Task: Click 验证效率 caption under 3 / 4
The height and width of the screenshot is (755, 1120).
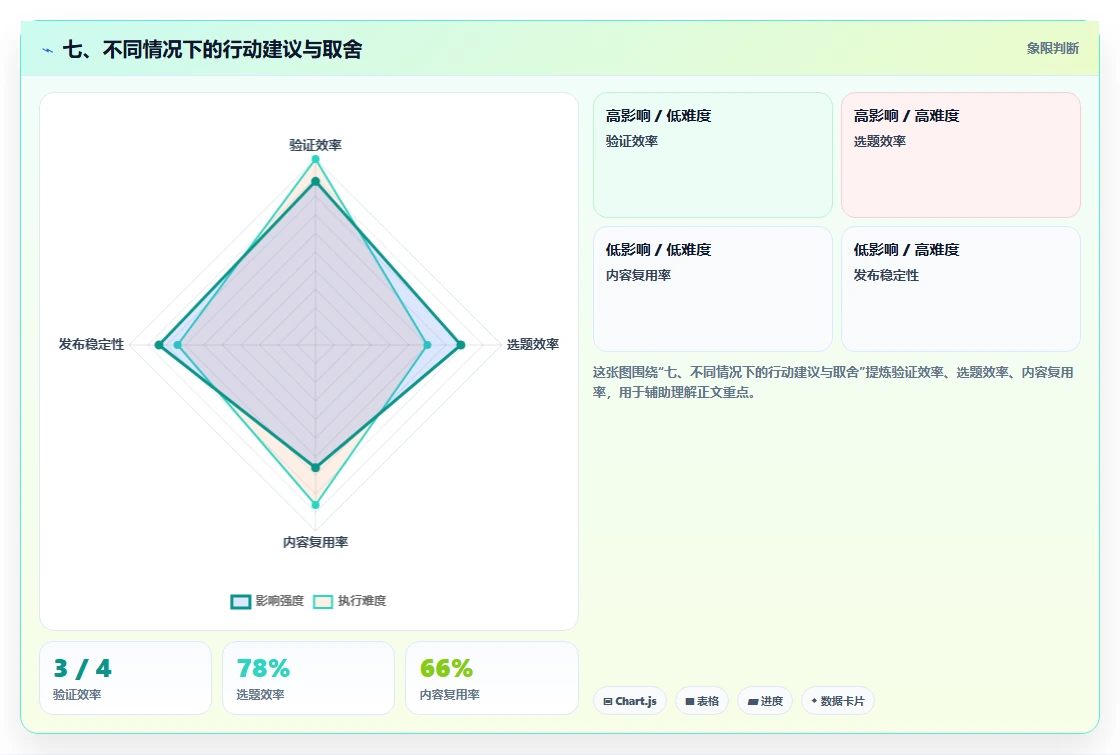Action: 77,694
